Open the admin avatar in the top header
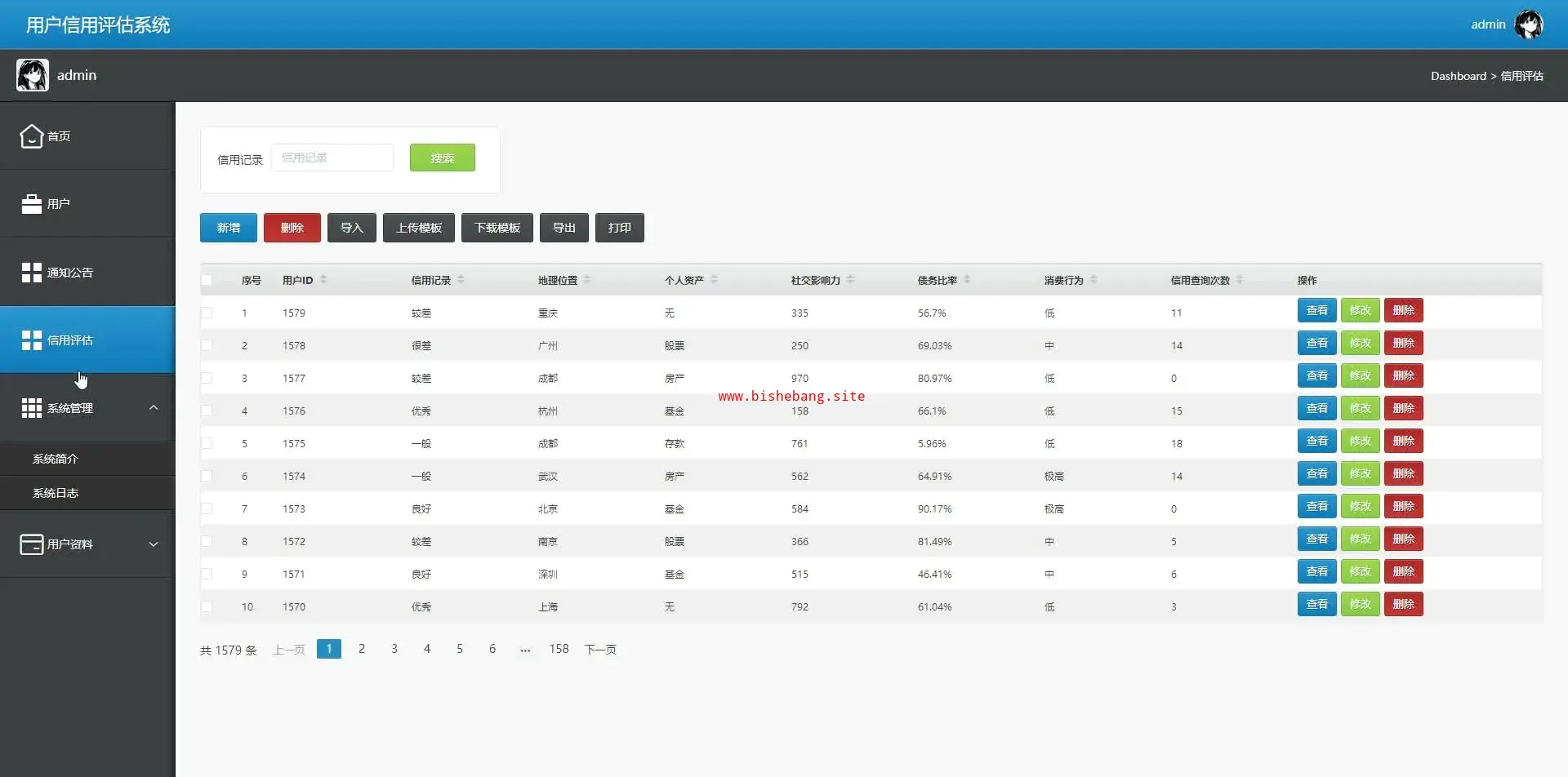Image resolution: width=1568 pixels, height=777 pixels. [1529, 24]
